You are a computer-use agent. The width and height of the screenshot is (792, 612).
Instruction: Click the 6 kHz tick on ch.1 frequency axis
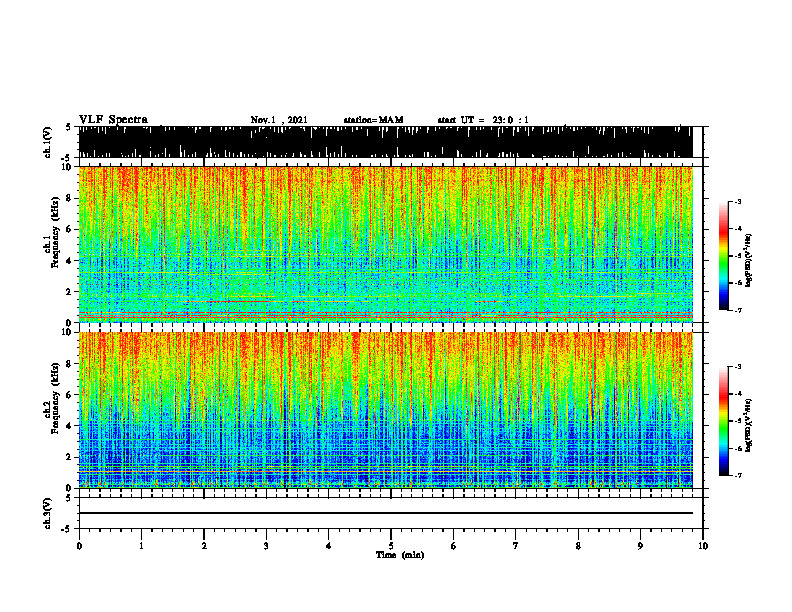pos(70,229)
